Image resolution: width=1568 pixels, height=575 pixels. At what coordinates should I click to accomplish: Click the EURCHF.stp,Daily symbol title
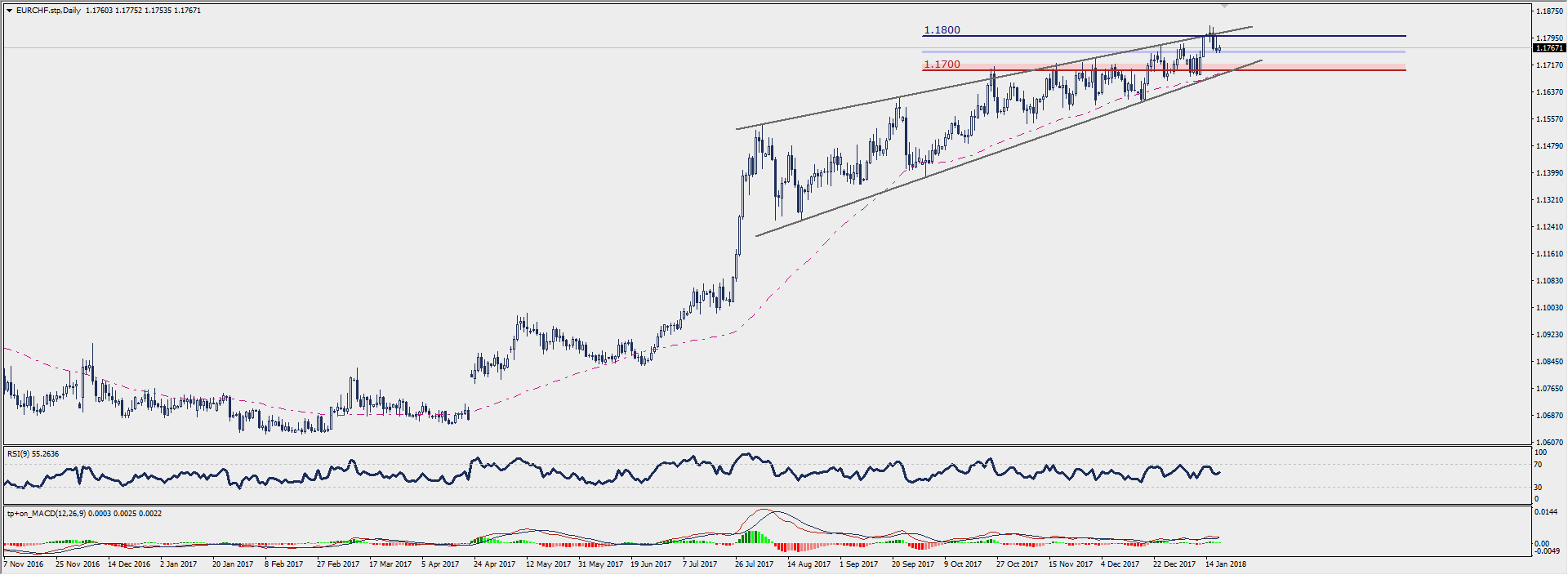[48, 11]
